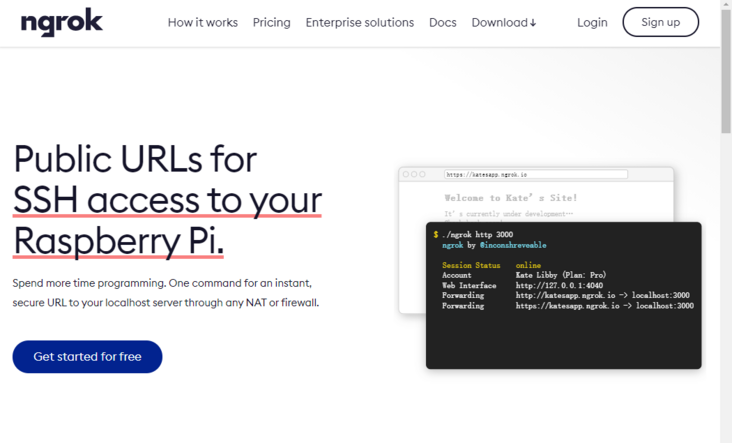732x443 pixels.
Task: Click the terminal illustration with ngrok output
Action: click(563, 295)
